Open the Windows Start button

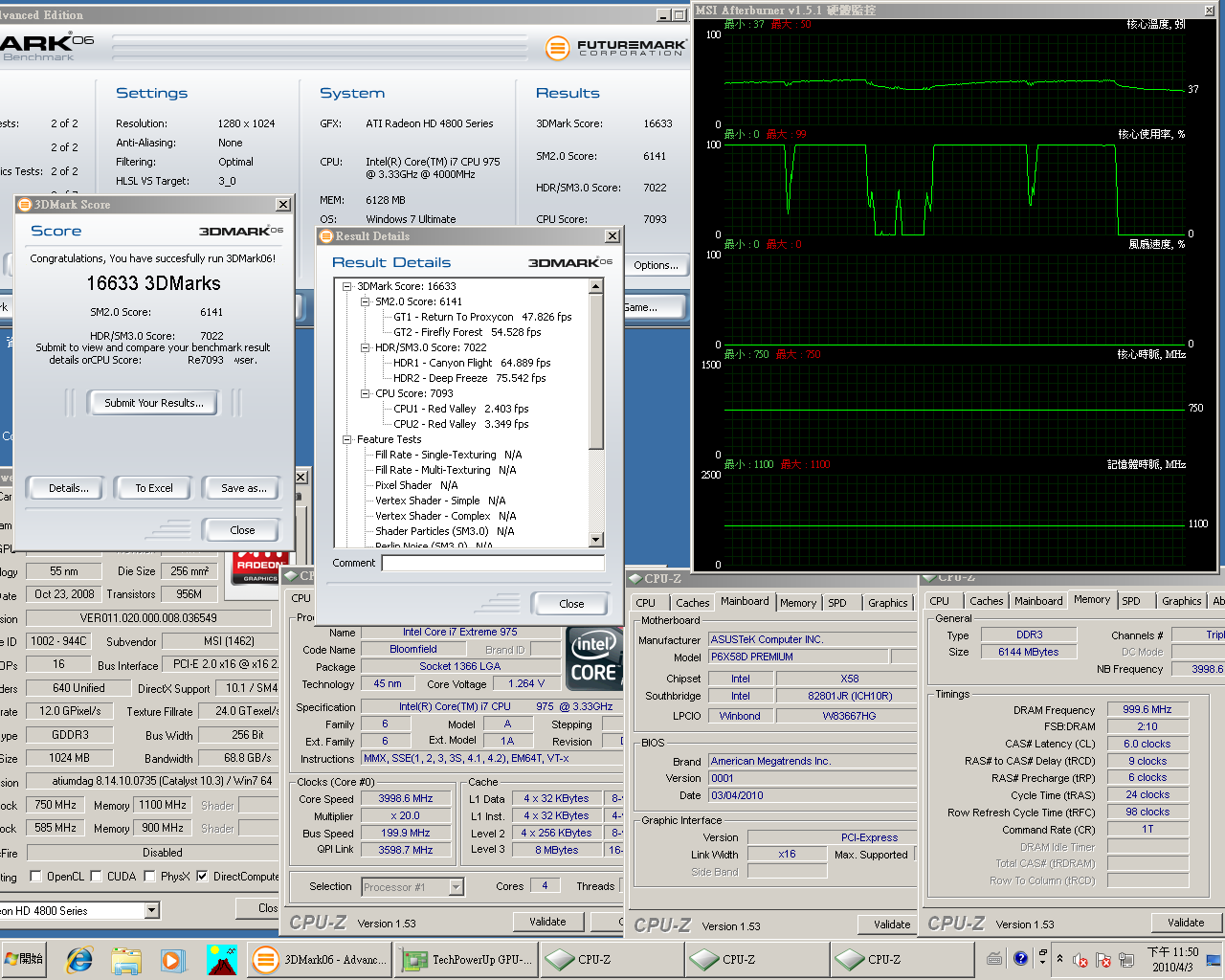click(x=24, y=959)
